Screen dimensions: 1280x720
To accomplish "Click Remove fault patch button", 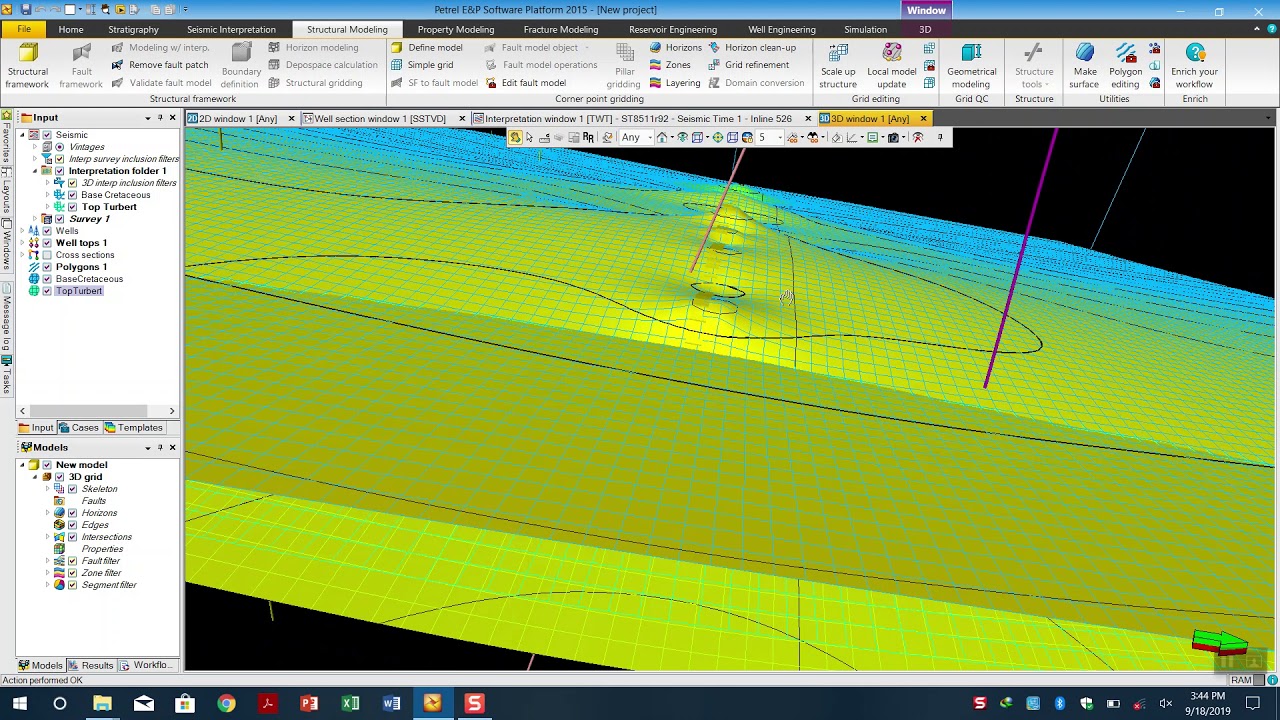I will coord(159,65).
